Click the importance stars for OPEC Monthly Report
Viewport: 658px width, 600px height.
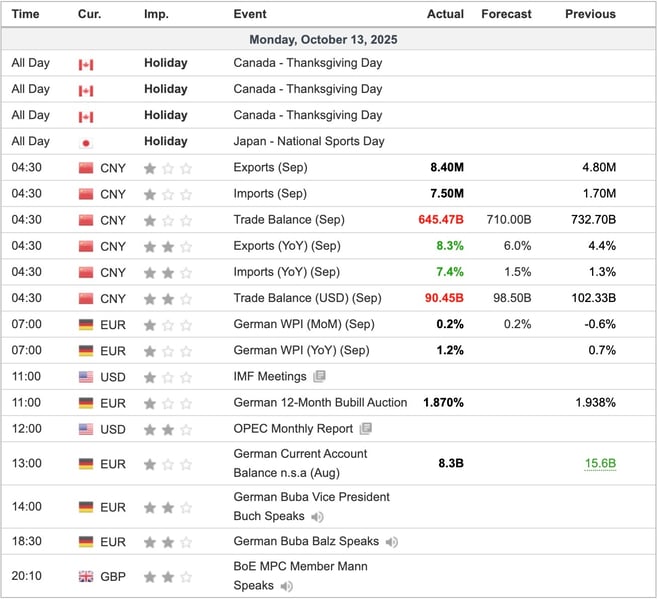[167, 429]
